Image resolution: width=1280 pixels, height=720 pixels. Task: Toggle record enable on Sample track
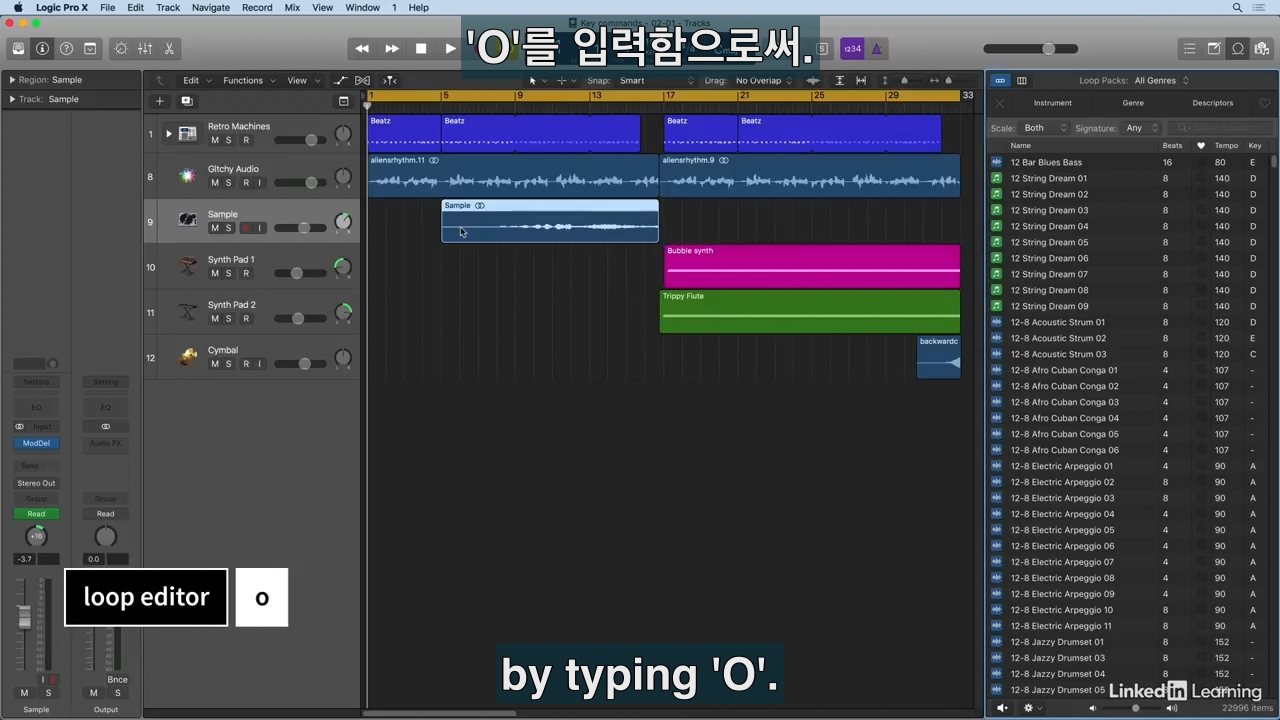pyautogui.click(x=245, y=228)
